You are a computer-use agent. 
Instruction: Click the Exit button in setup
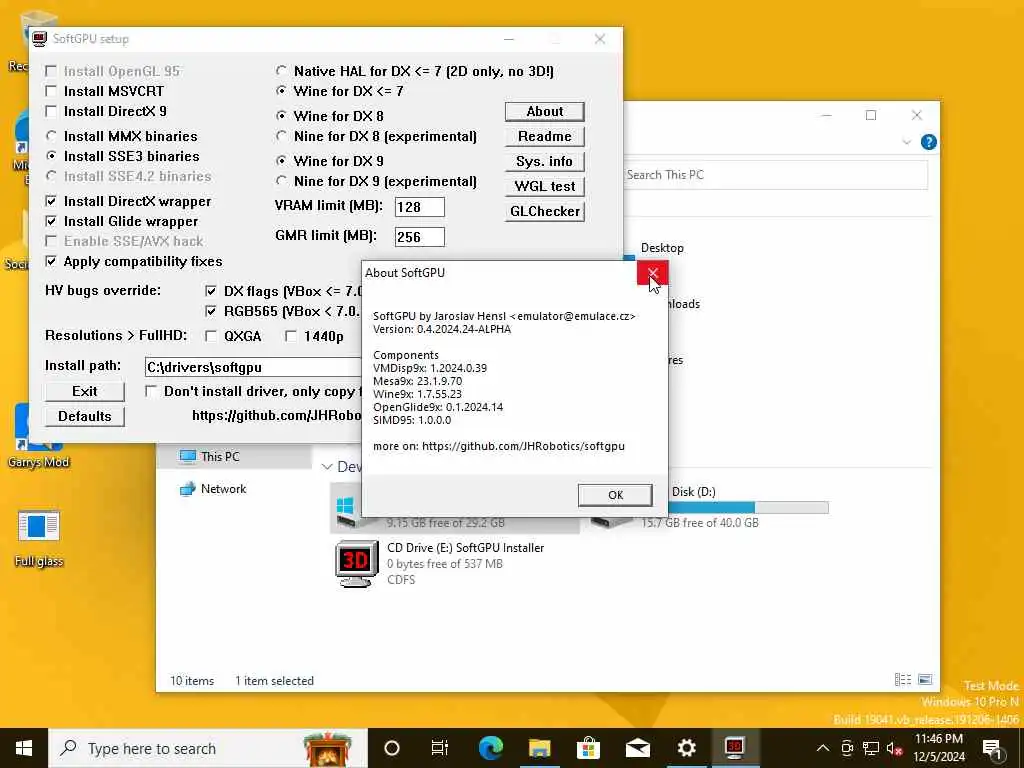tap(85, 391)
